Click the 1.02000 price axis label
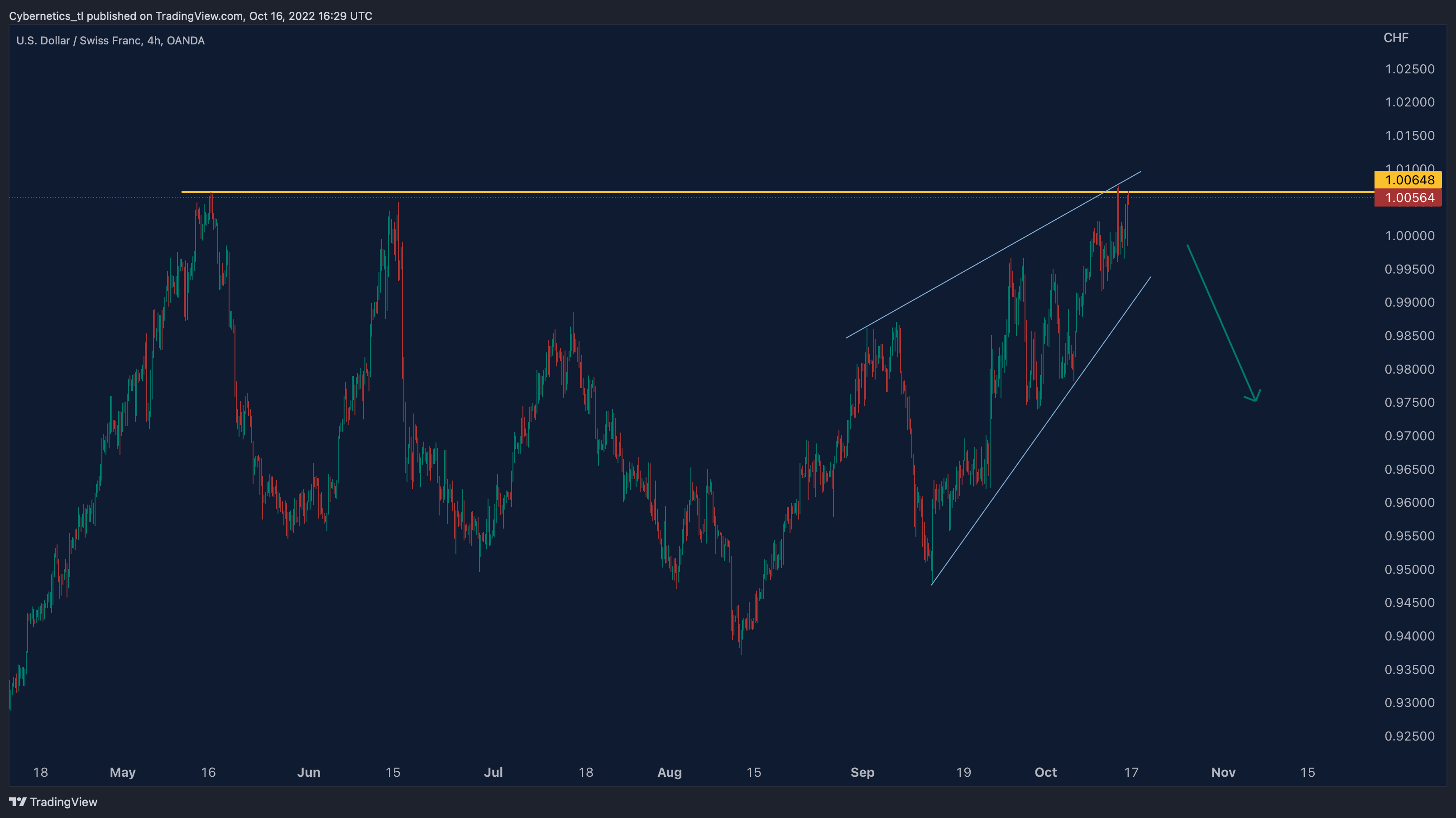This screenshot has height=818, width=1456. click(1410, 102)
